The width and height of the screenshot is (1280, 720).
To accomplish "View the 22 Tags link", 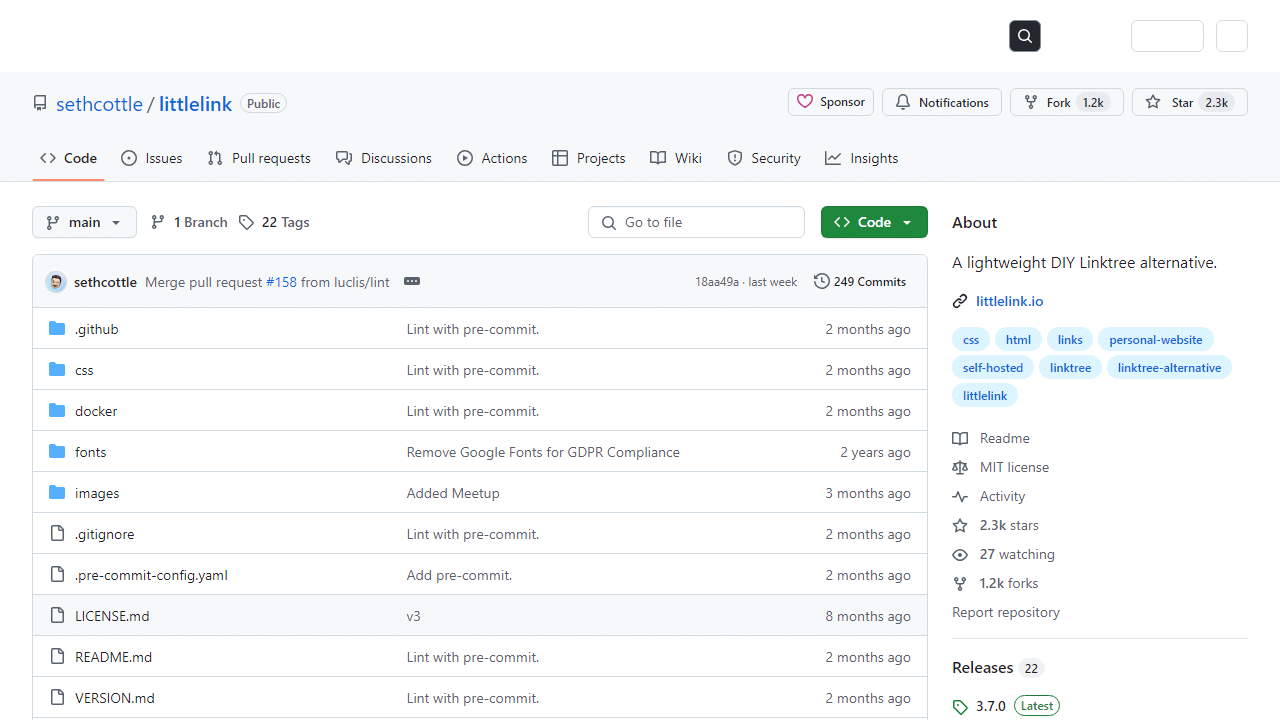I will (x=274, y=222).
